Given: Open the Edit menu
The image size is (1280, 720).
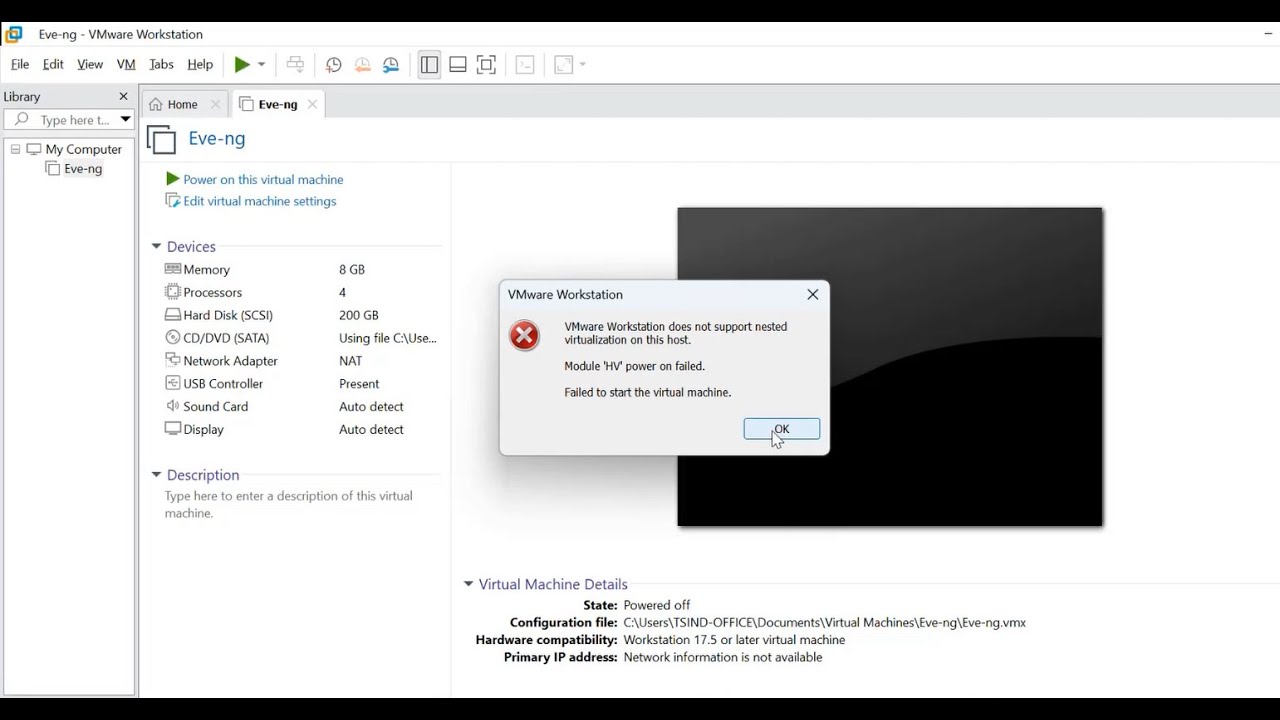Looking at the screenshot, I should [53, 64].
